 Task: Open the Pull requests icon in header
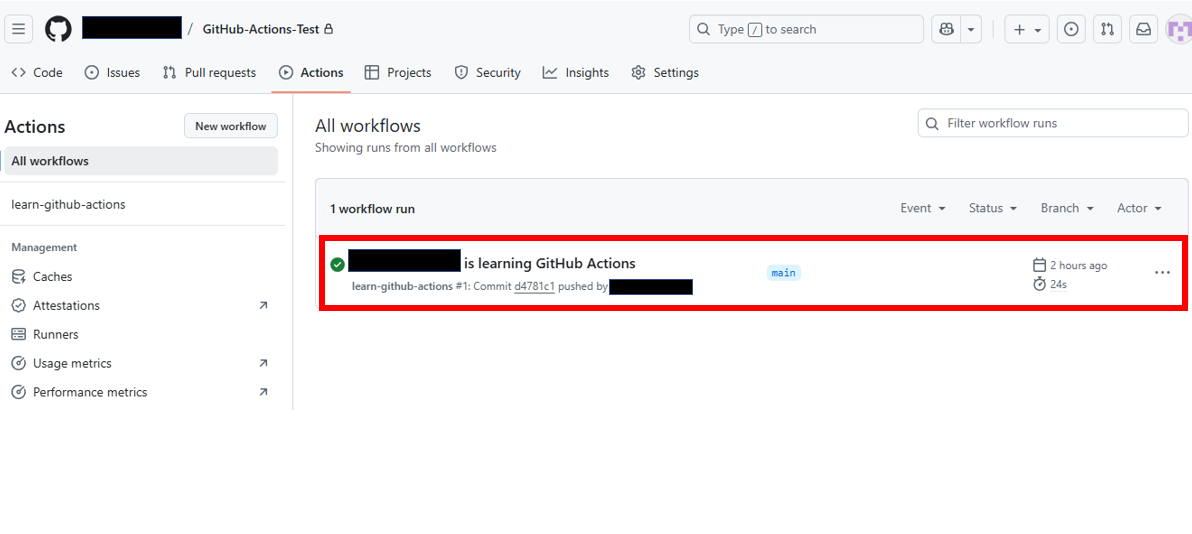[1108, 29]
